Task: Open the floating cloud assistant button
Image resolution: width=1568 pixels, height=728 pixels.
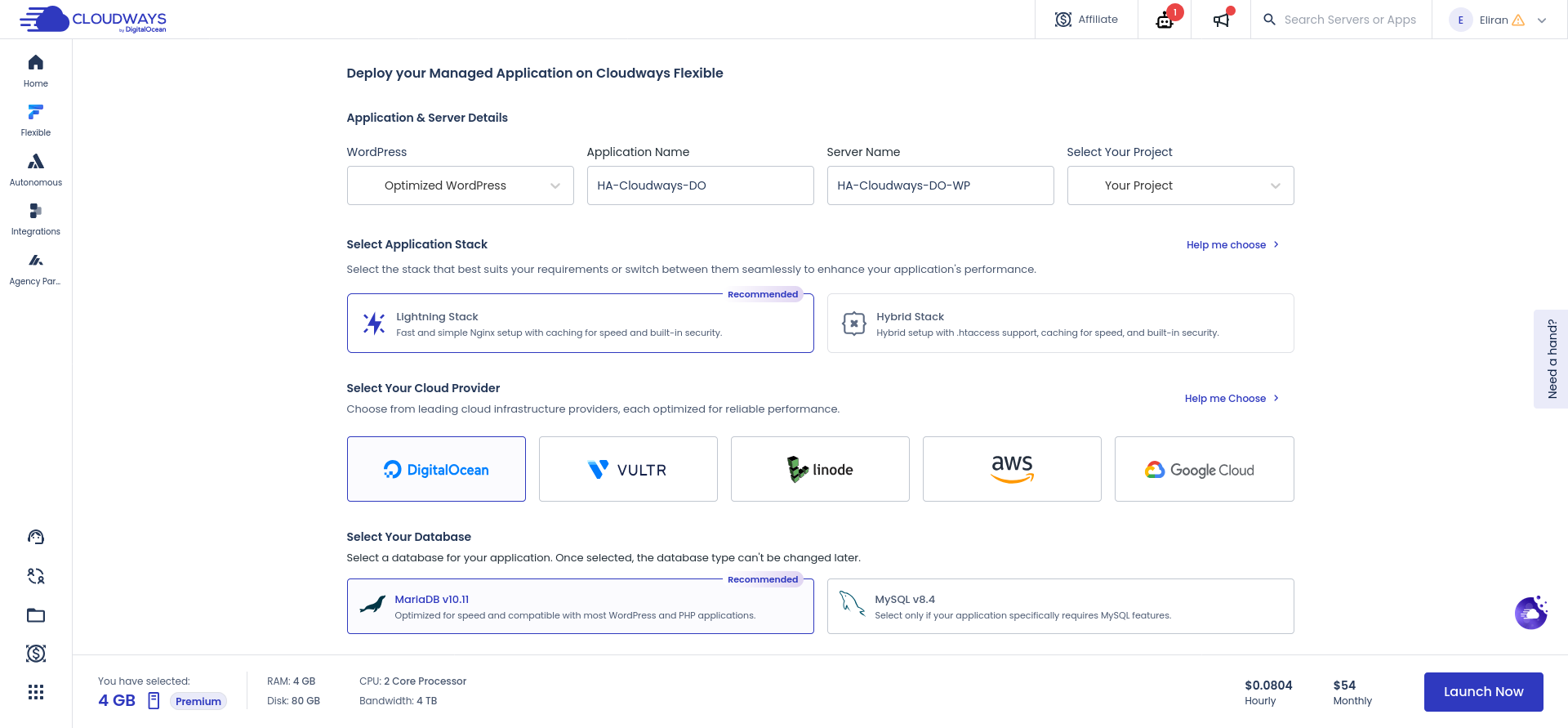Action: click(x=1531, y=613)
